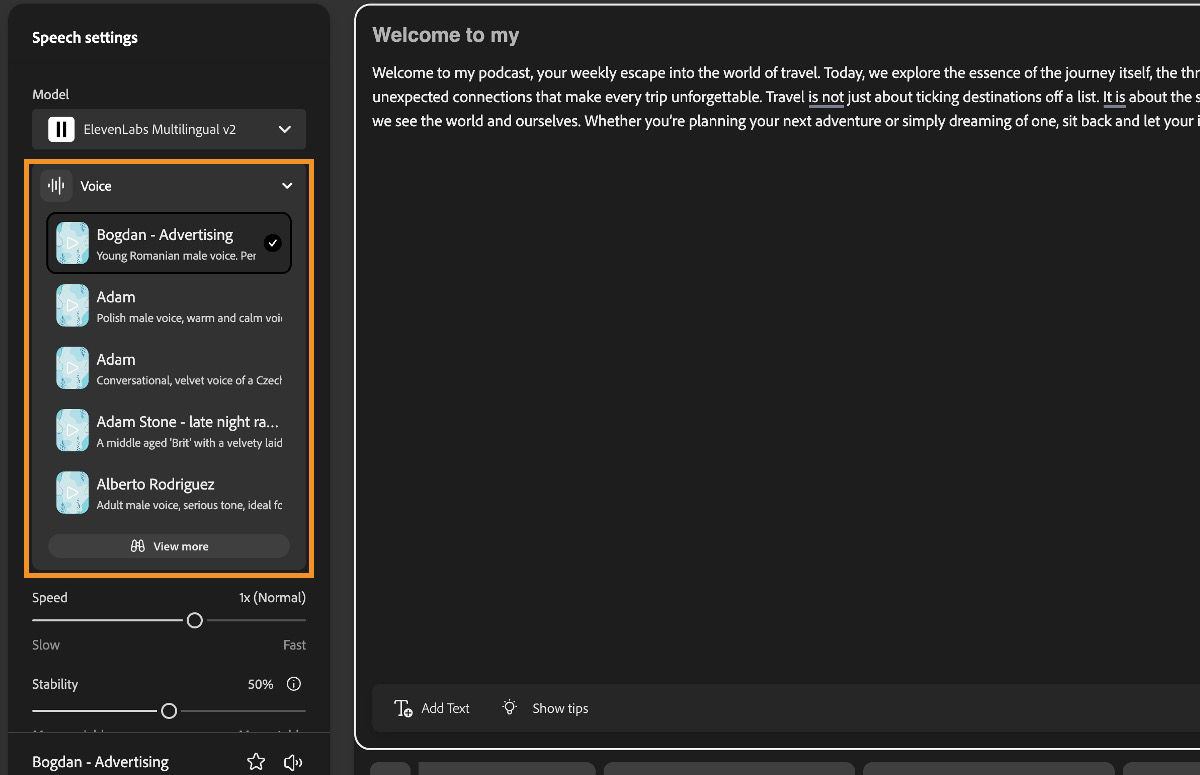Favorite Bogdan - Advertising using the star
This screenshot has width=1200, height=775.
(256, 761)
